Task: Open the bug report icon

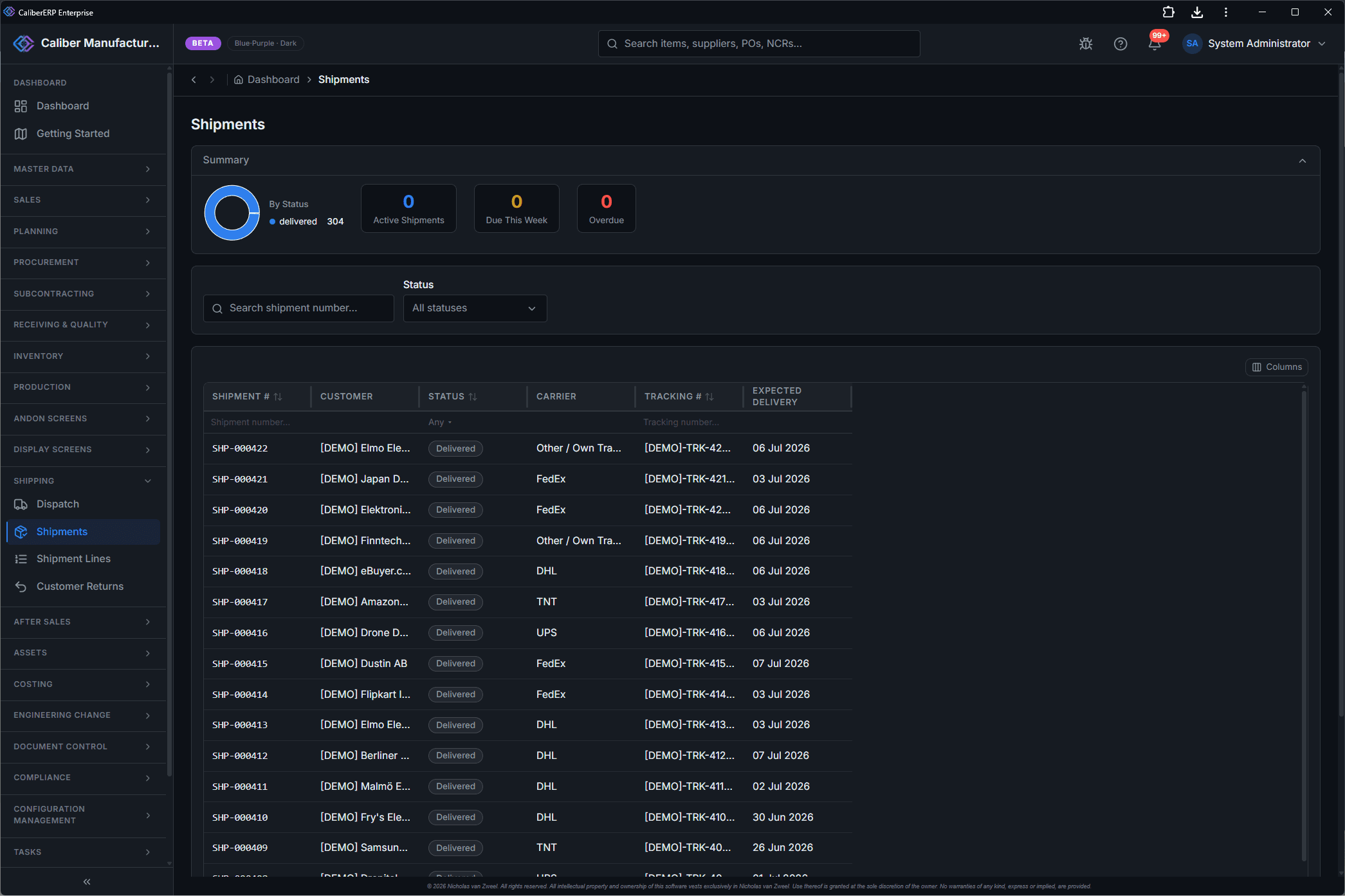Action: (1086, 44)
